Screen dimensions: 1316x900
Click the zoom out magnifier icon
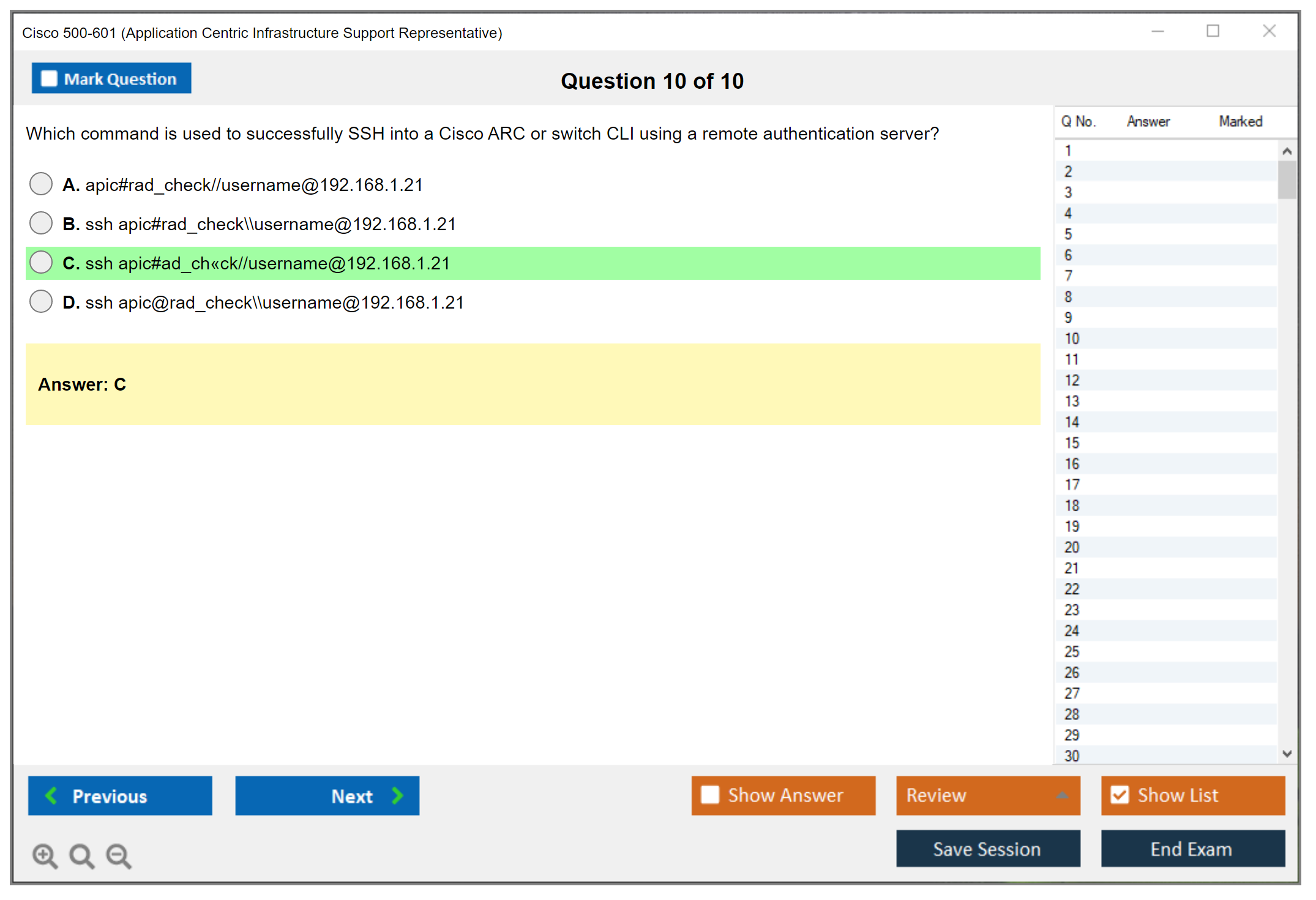(118, 855)
